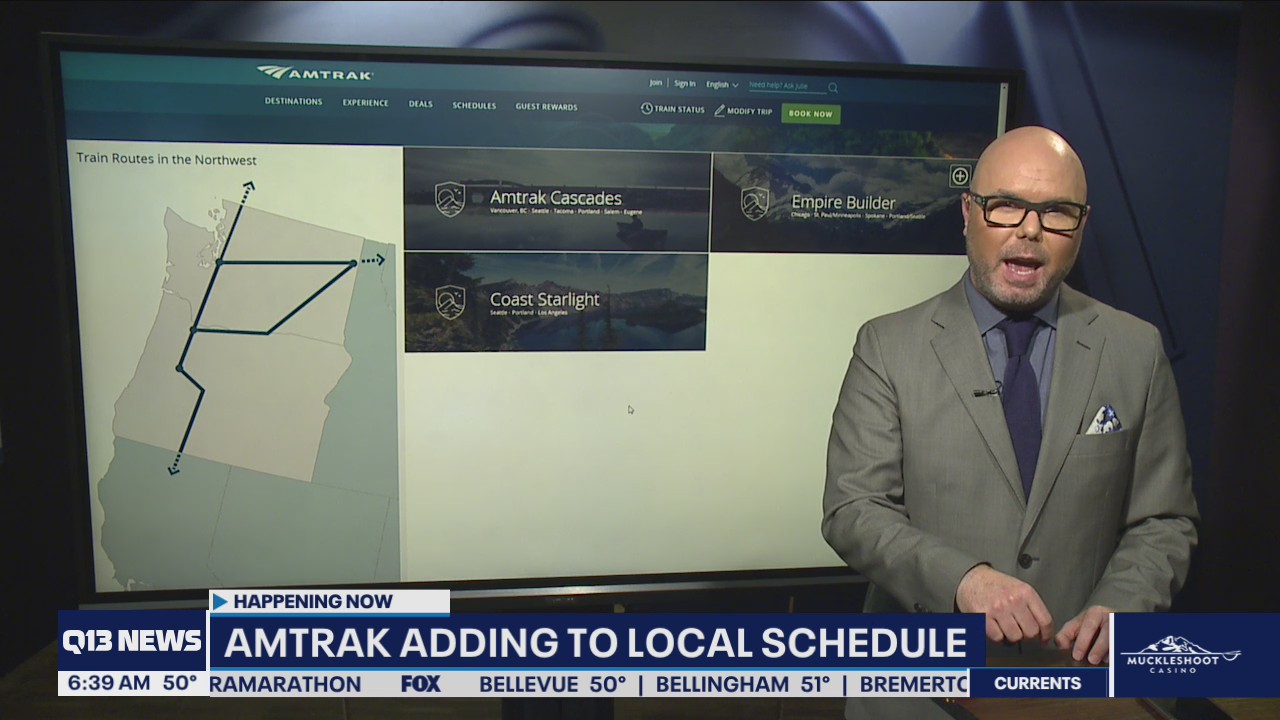Open the Amtrak Cascades route banner

pos(555,200)
